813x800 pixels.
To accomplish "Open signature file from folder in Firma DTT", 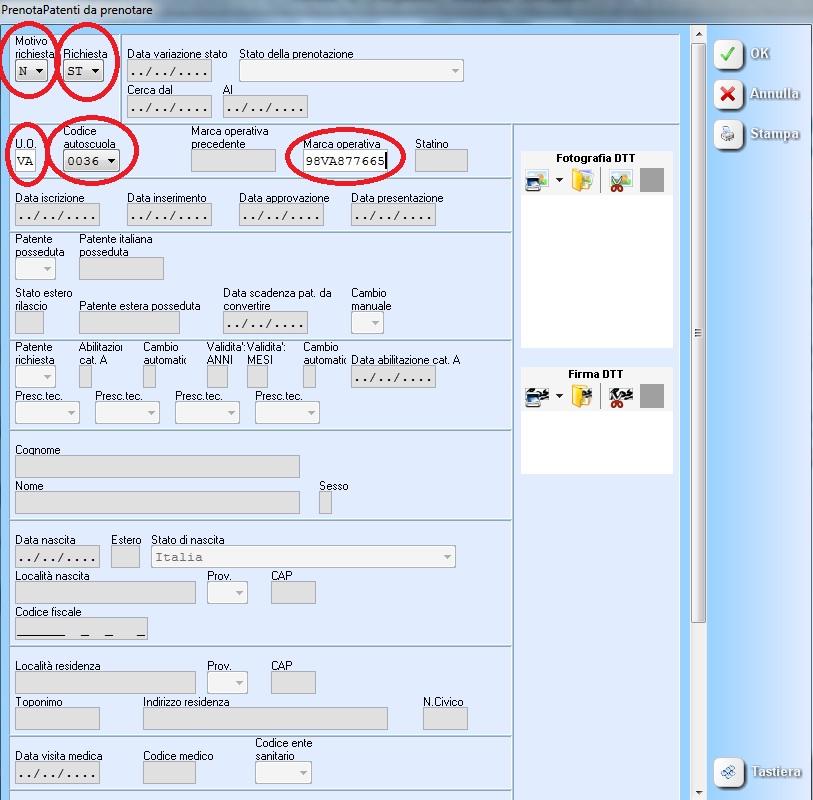I will tap(582, 397).
